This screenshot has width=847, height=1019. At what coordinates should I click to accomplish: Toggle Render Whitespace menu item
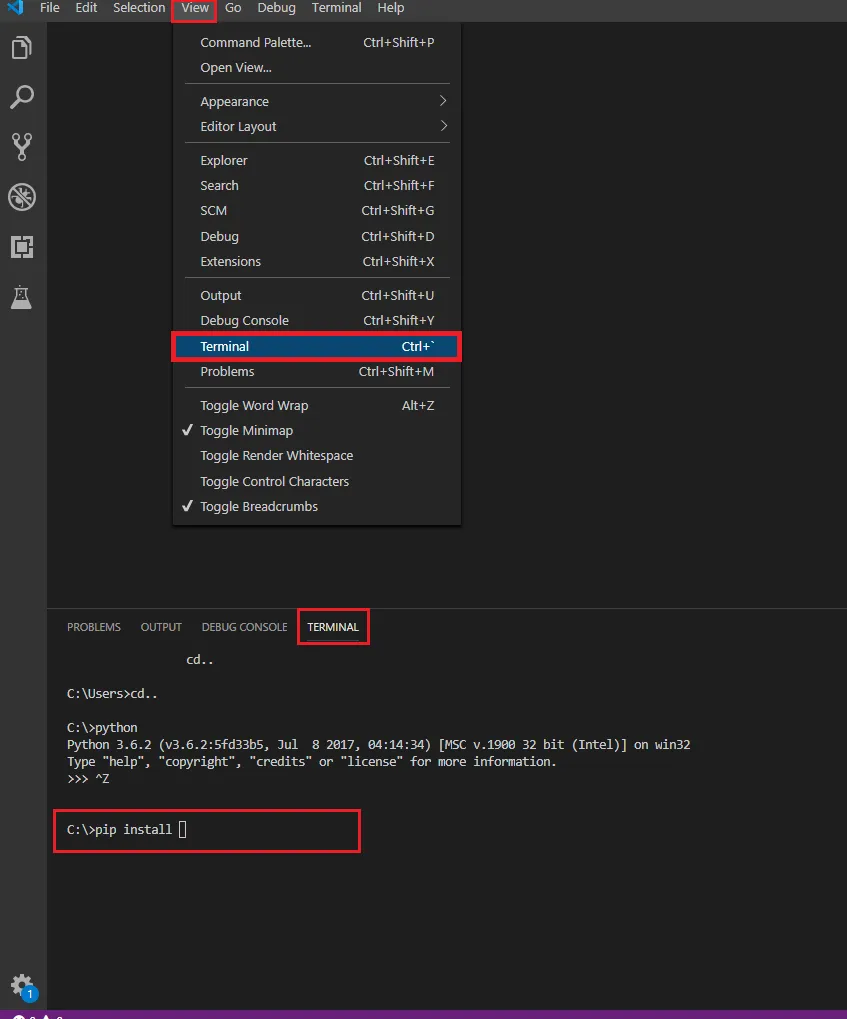(x=317, y=456)
